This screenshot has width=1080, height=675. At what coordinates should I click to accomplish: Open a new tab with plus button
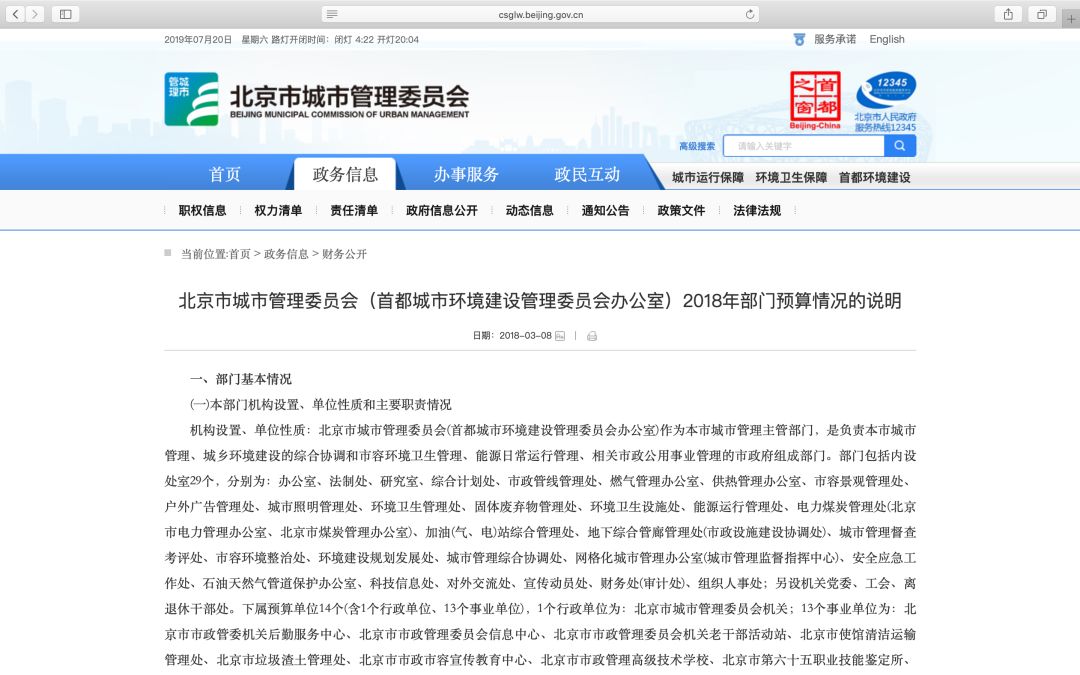click(x=1070, y=19)
